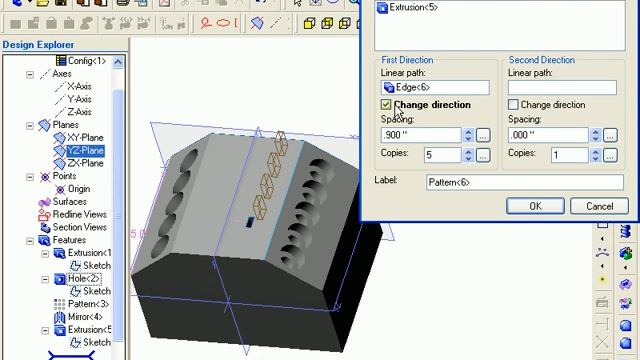Image resolution: width=640 pixels, height=360 pixels.
Task: Click the First Direction Linear path field Edge<6>
Action: (435, 87)
